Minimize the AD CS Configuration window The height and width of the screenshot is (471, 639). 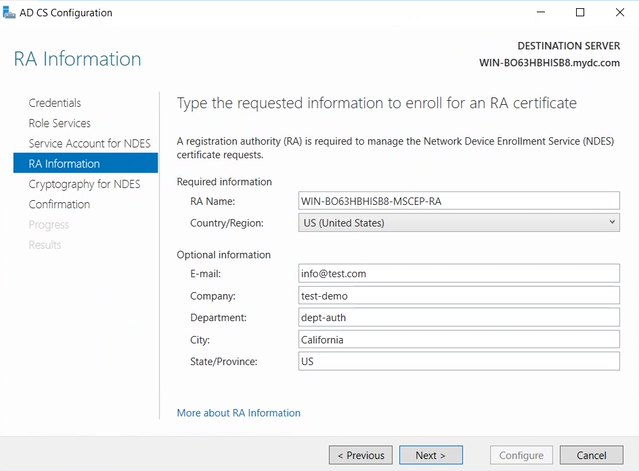click(x=541, y=12)
